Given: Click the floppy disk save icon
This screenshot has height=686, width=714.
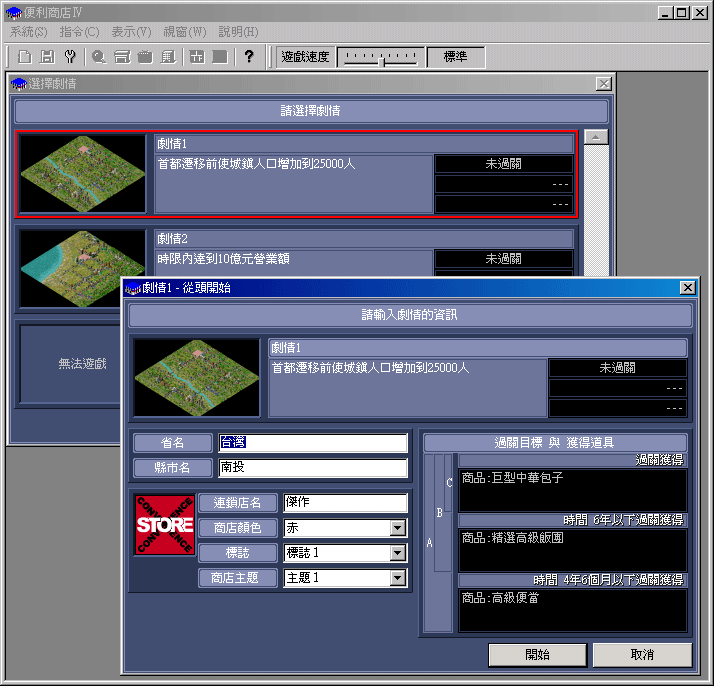Looking at the screenshot, I should point(47,57).
